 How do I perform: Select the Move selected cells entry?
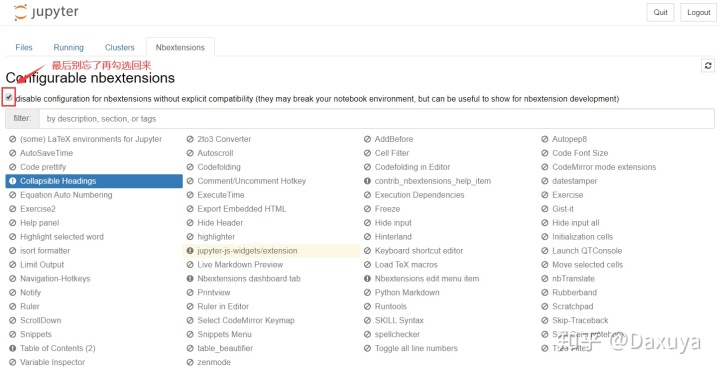[587, 265]
